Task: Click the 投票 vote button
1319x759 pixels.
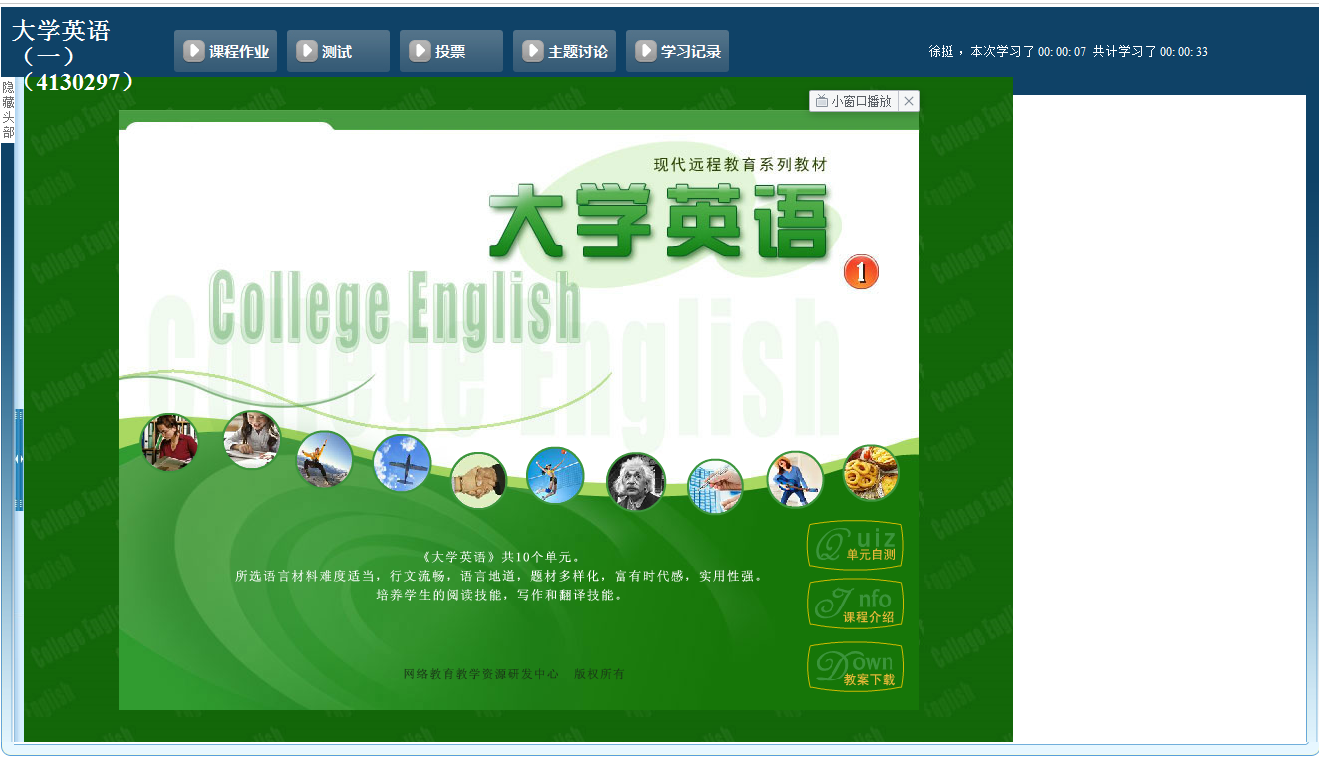Action: (x=451, y=51)
